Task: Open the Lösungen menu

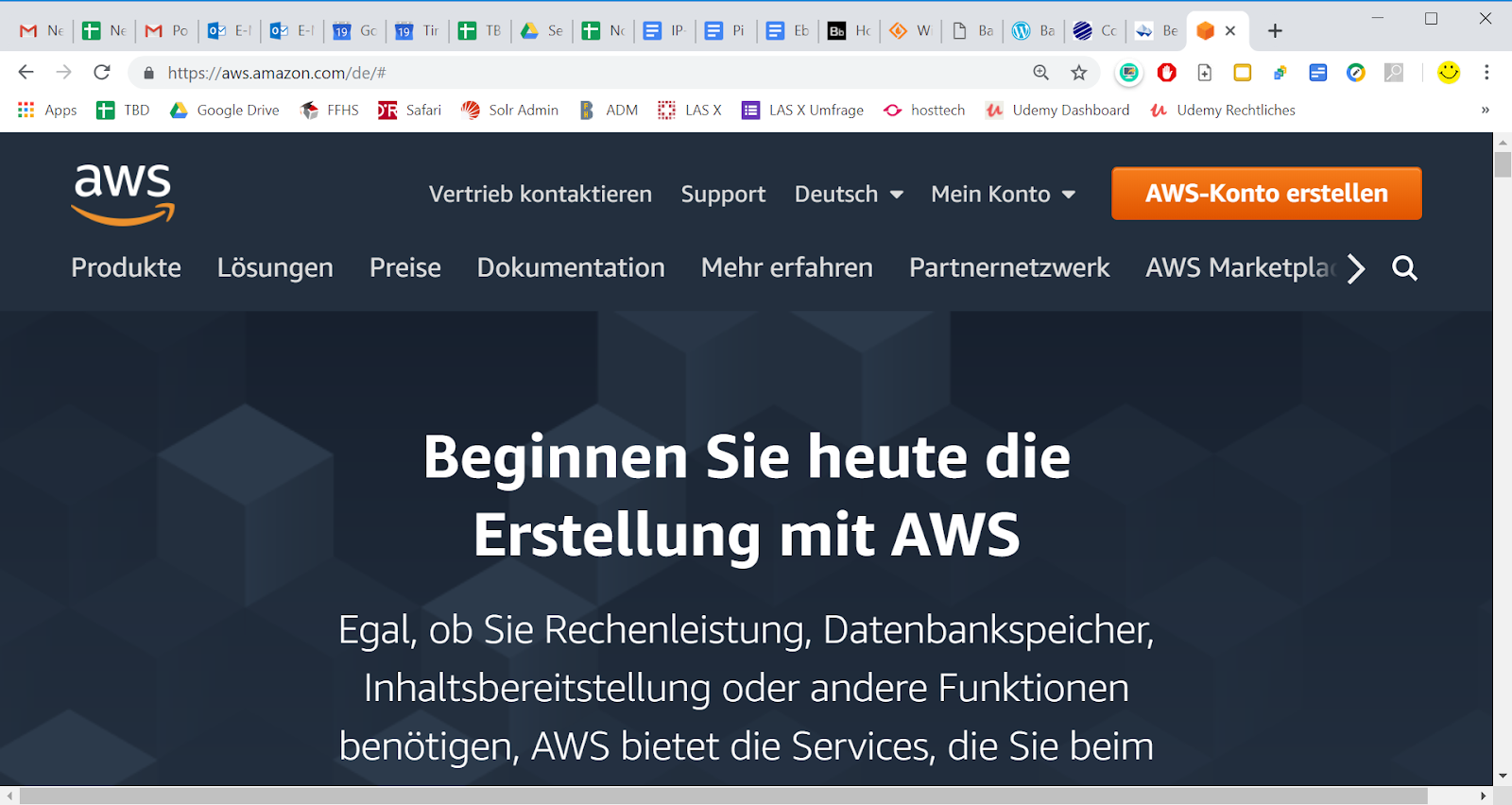Action: [275, 267]
